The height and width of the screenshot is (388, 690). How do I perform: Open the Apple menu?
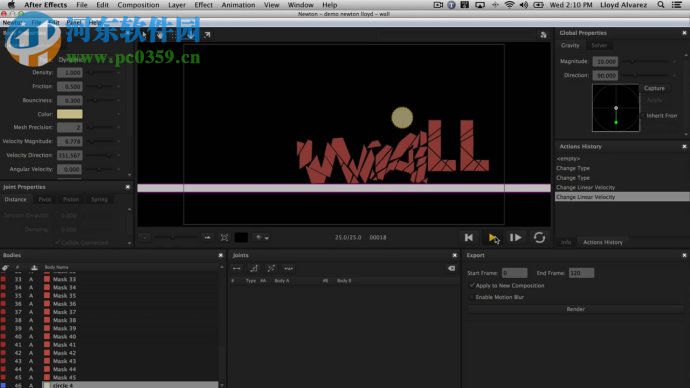click(x=11, y=5)
